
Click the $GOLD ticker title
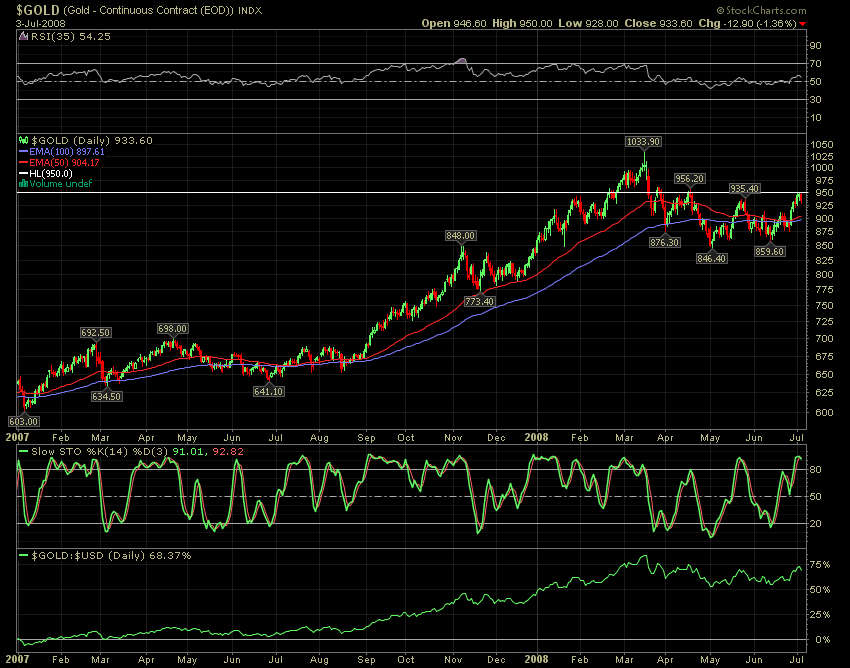[x=38, y=10]
